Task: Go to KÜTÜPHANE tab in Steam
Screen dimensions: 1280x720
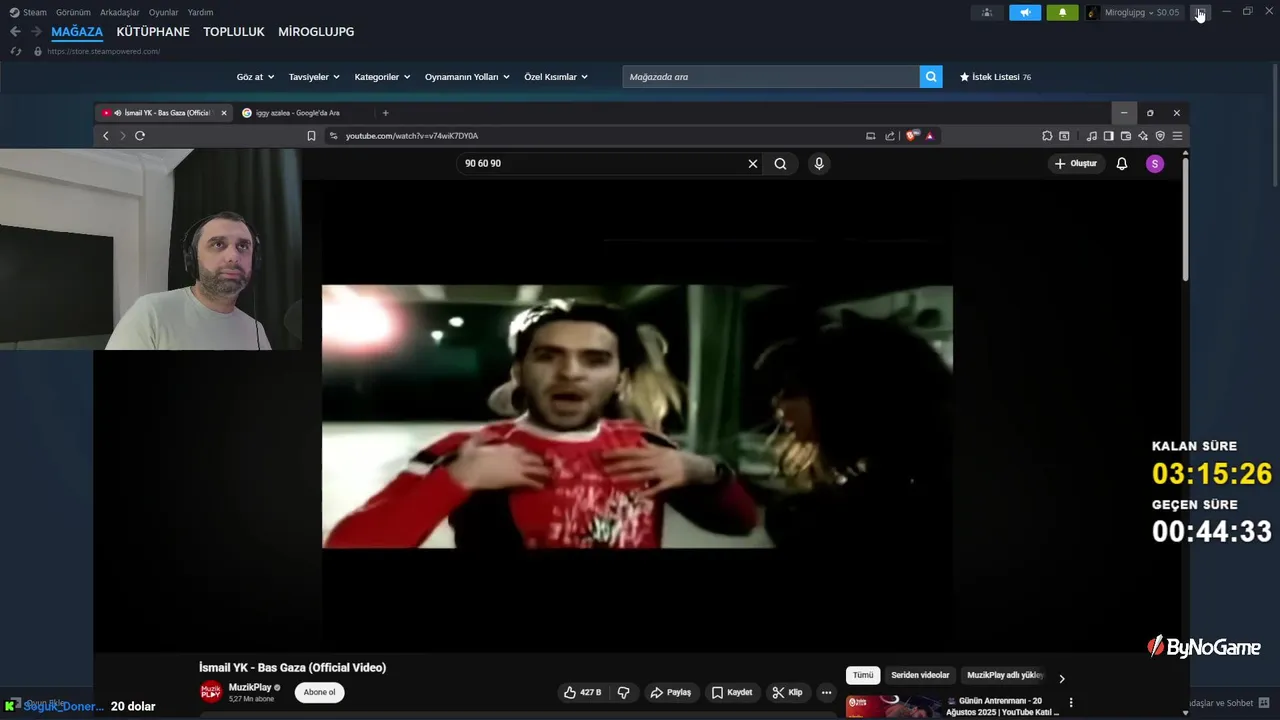Action: tap(153, 32)
